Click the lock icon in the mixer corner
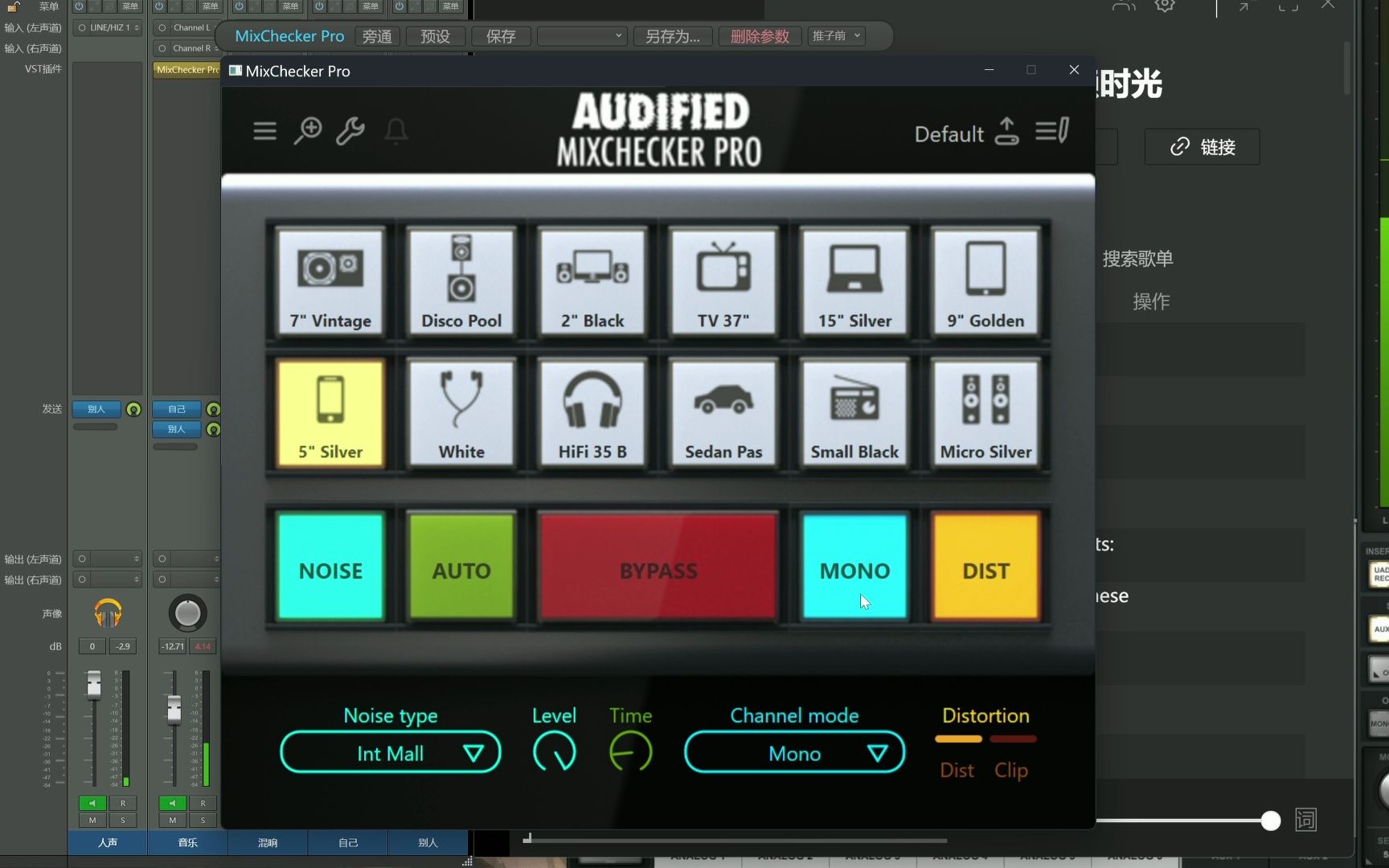 [14, 6]
